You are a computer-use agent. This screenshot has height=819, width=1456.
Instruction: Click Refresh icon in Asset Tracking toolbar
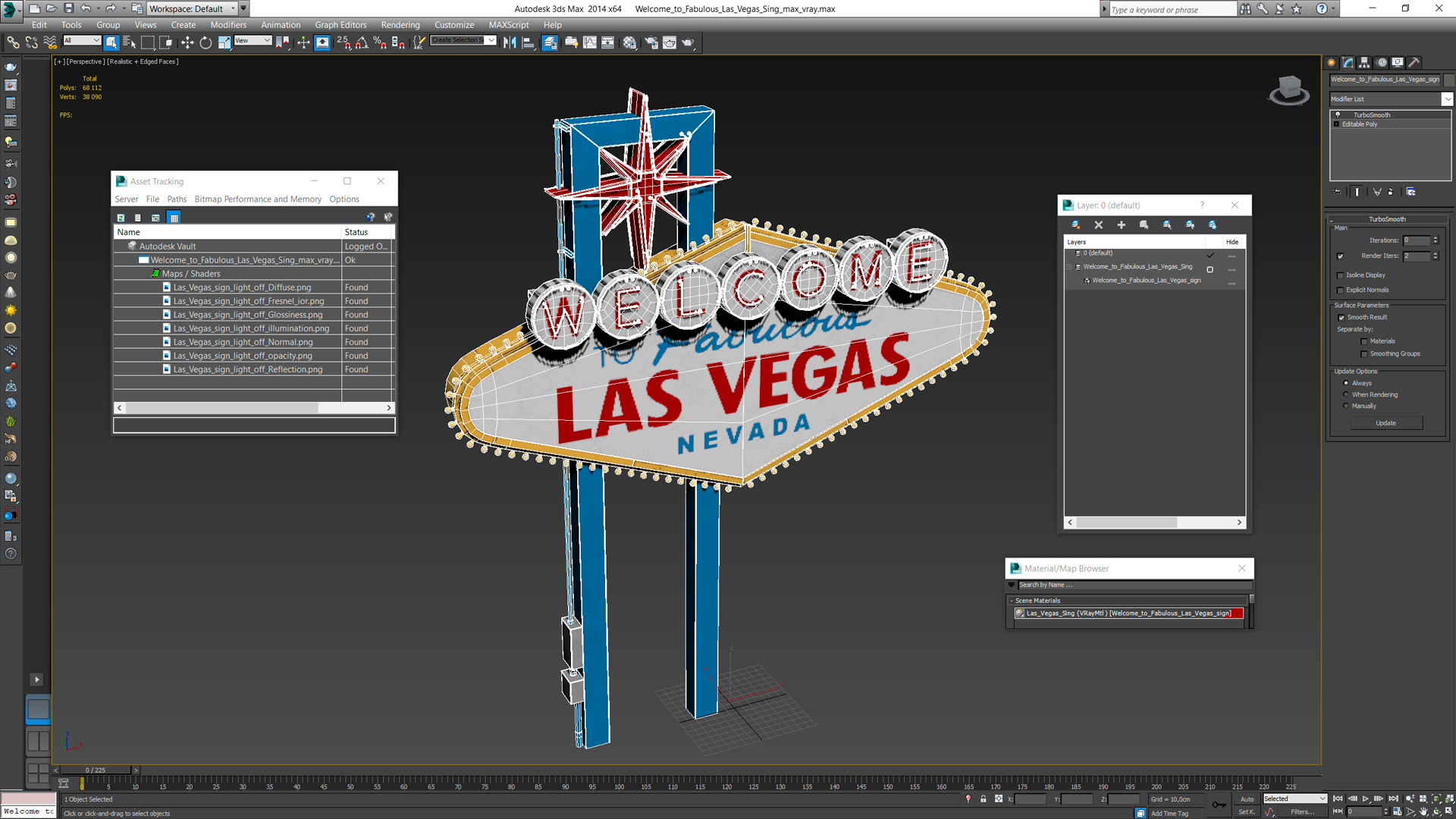click(121, 218)
